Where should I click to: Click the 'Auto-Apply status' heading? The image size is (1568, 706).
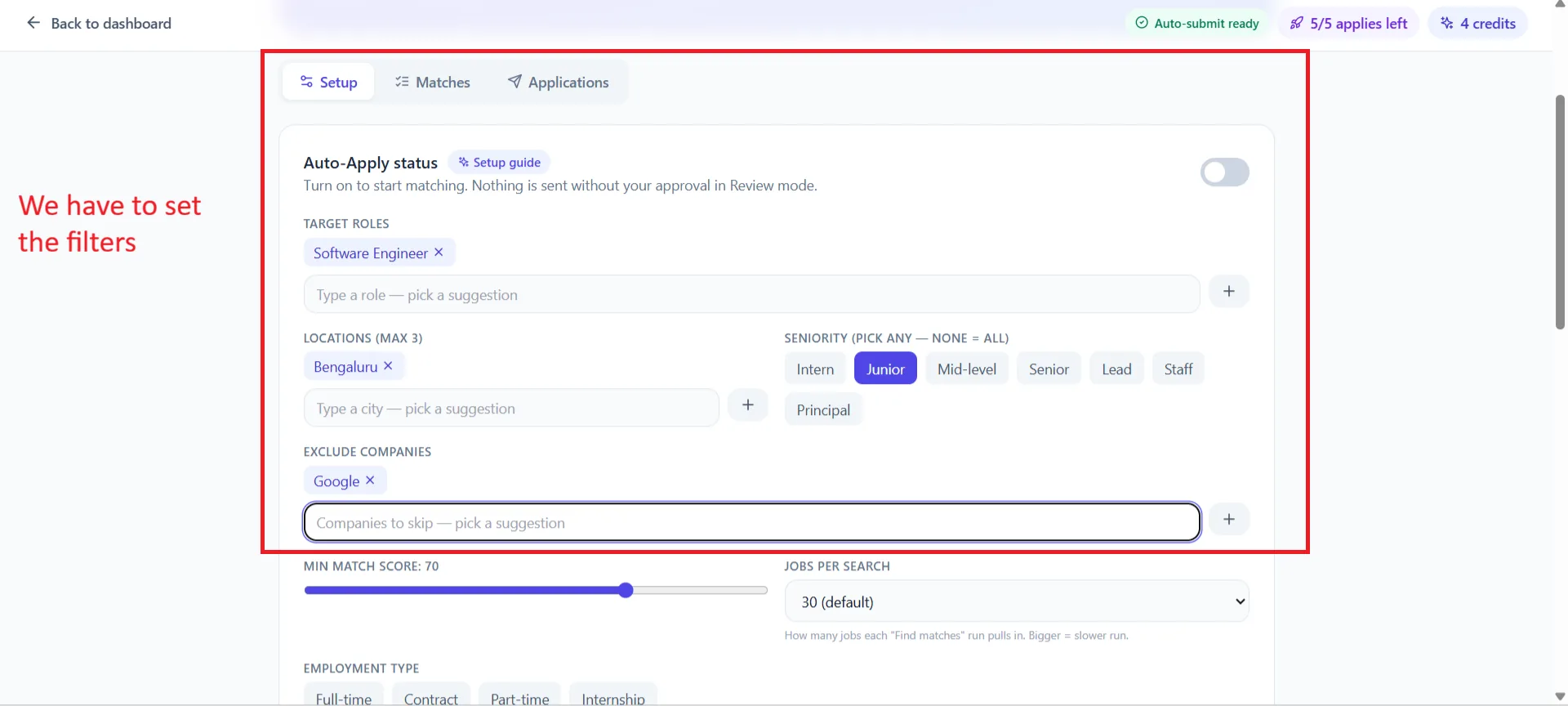(371, 163)
